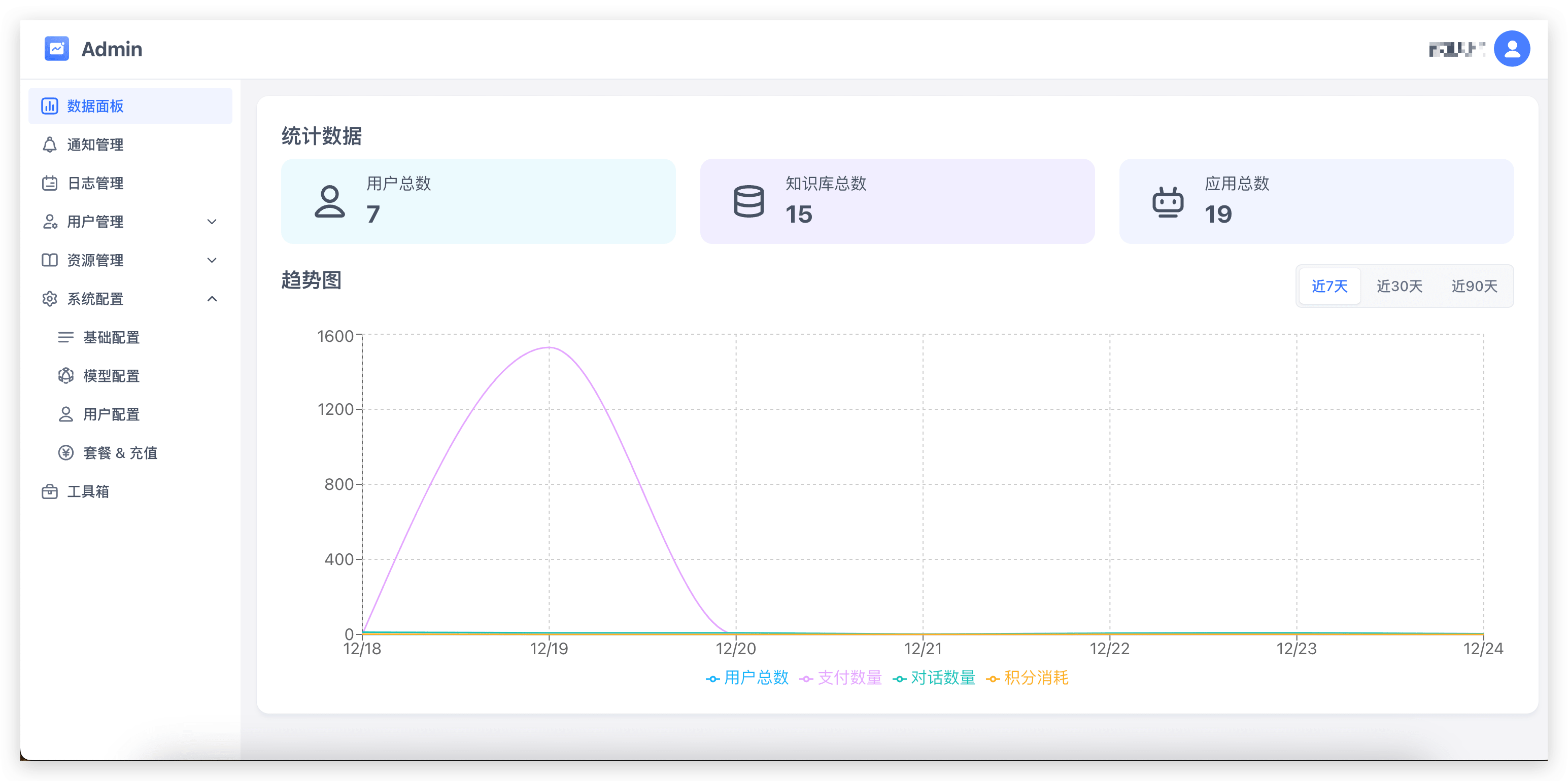
Task: Click the 通知管理 bell icon
Action: [x=50, y=145]
